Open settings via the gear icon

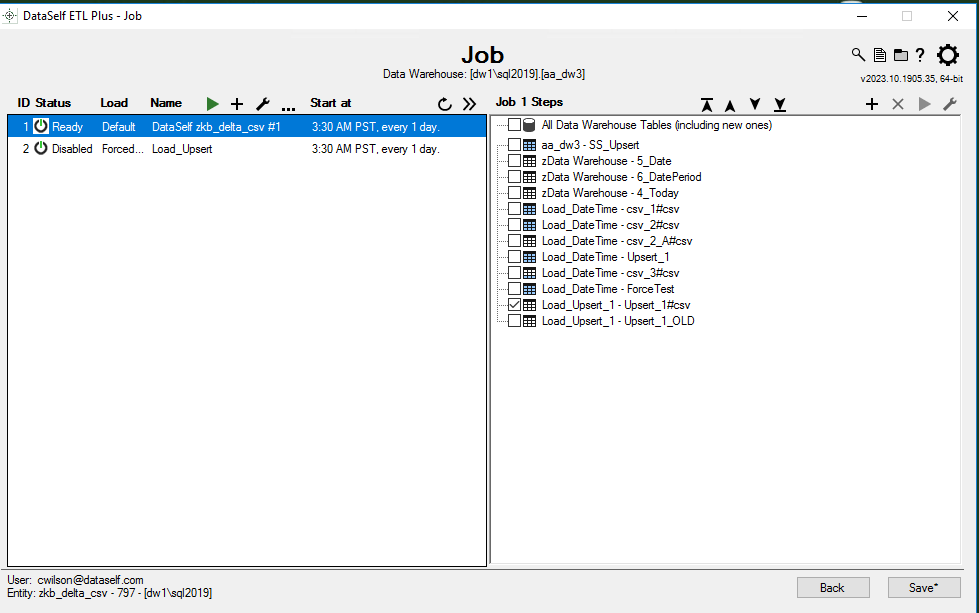(x=946, y=56)
